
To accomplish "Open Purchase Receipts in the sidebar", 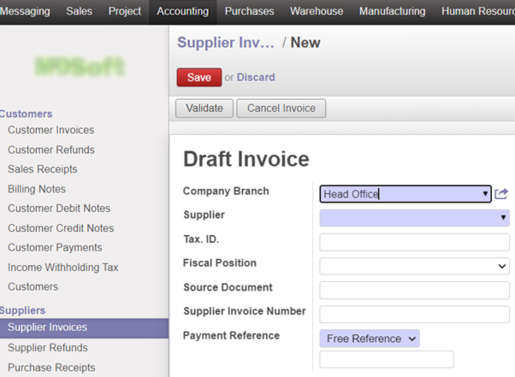I will pyautogui.click(x=51, y=367).
